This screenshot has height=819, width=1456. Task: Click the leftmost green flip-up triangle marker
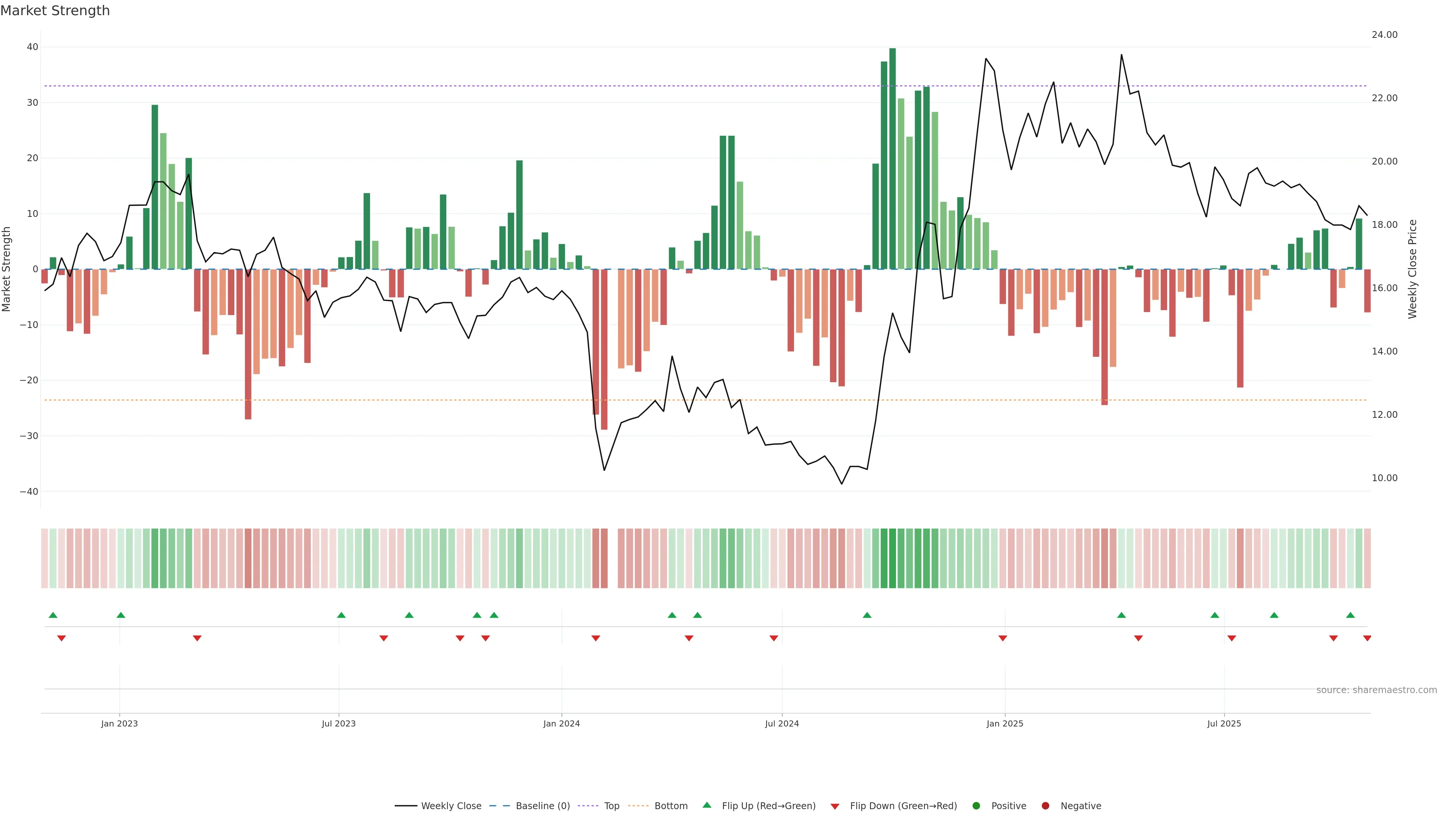53,615
